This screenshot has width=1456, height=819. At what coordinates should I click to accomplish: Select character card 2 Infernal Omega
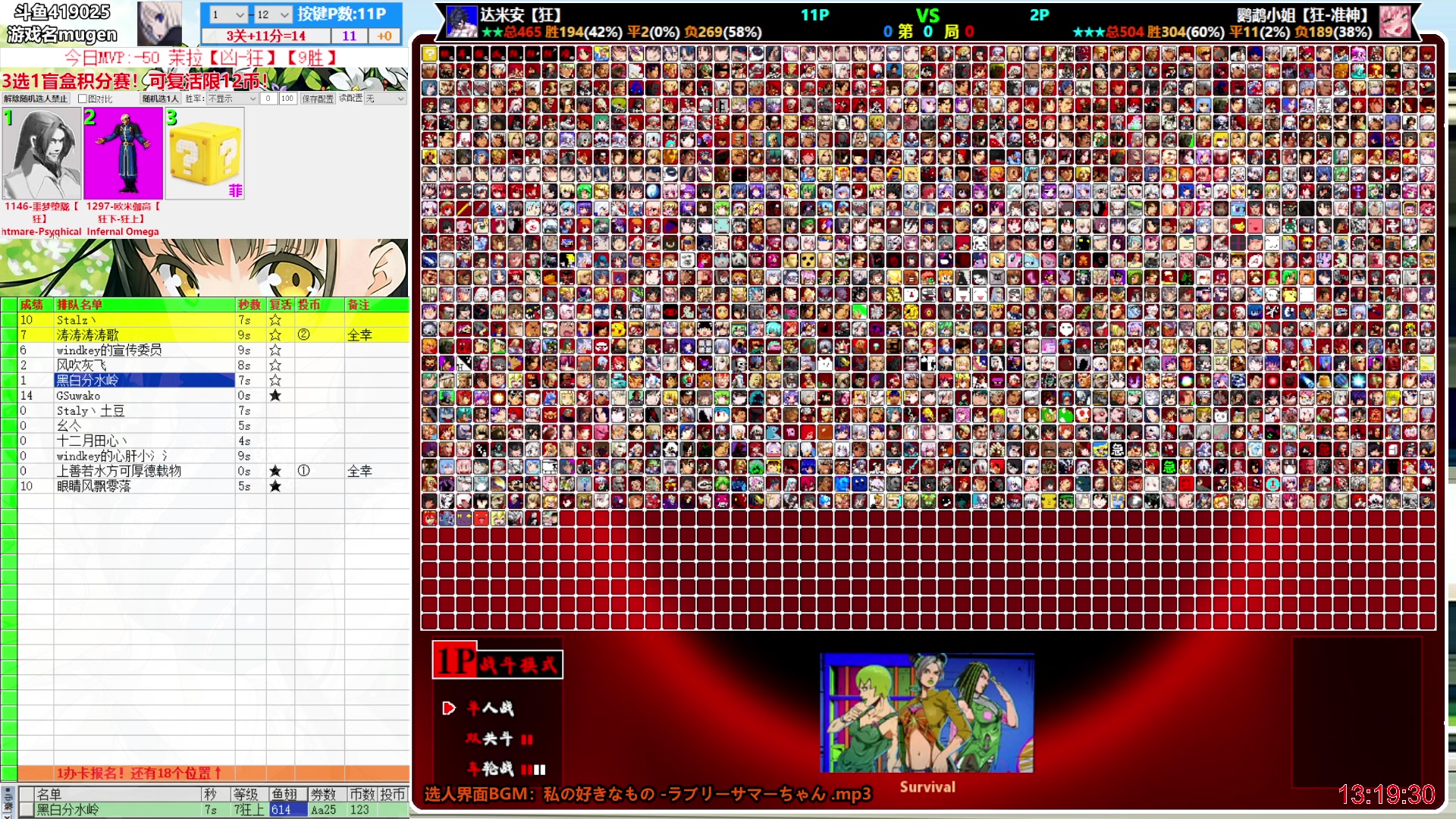coord(123,153)
